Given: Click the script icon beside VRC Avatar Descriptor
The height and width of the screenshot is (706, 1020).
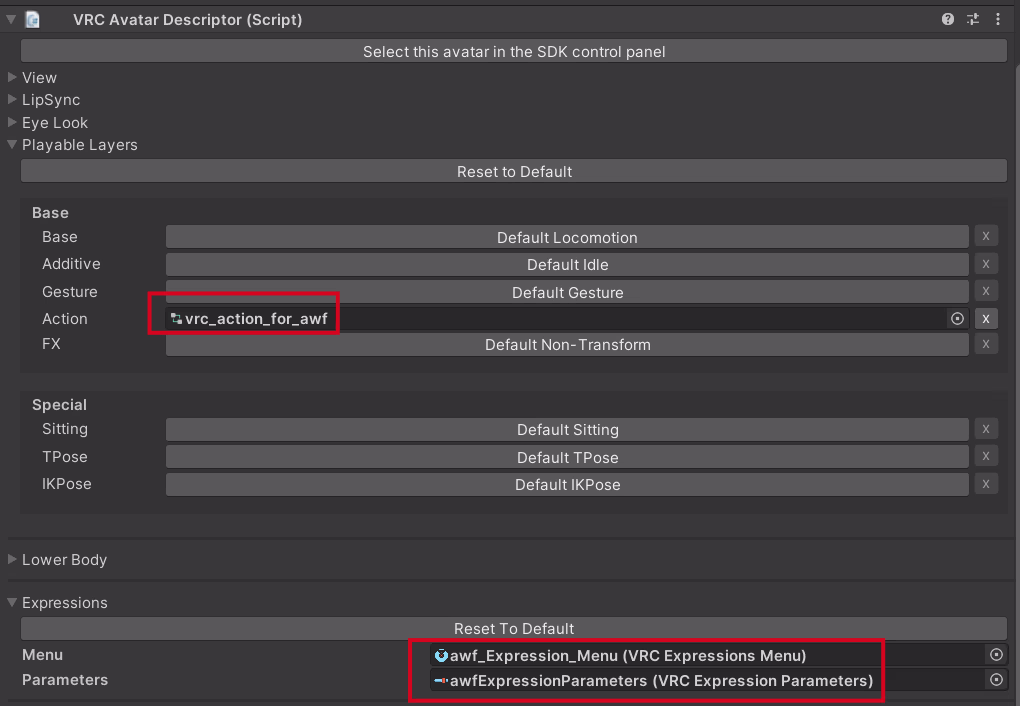Looking at the screenshot, I should [33, 20].
